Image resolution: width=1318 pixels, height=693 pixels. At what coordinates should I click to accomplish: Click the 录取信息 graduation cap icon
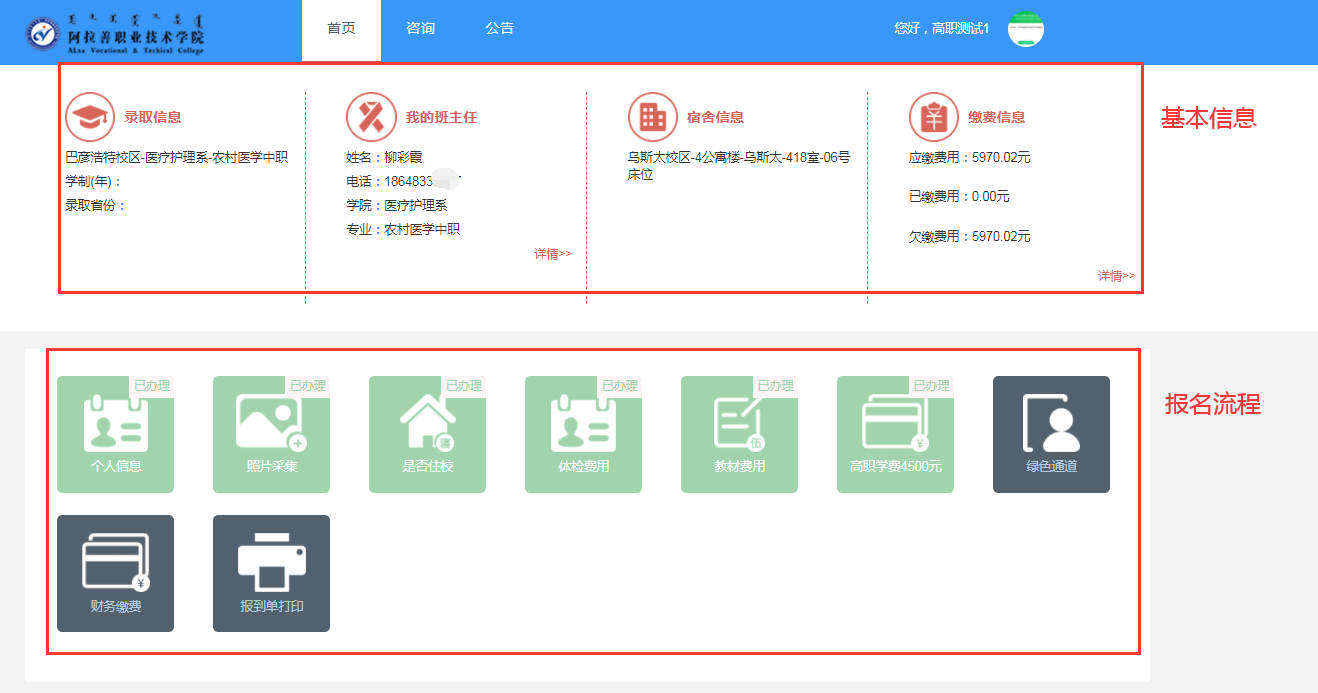(90, 117)
